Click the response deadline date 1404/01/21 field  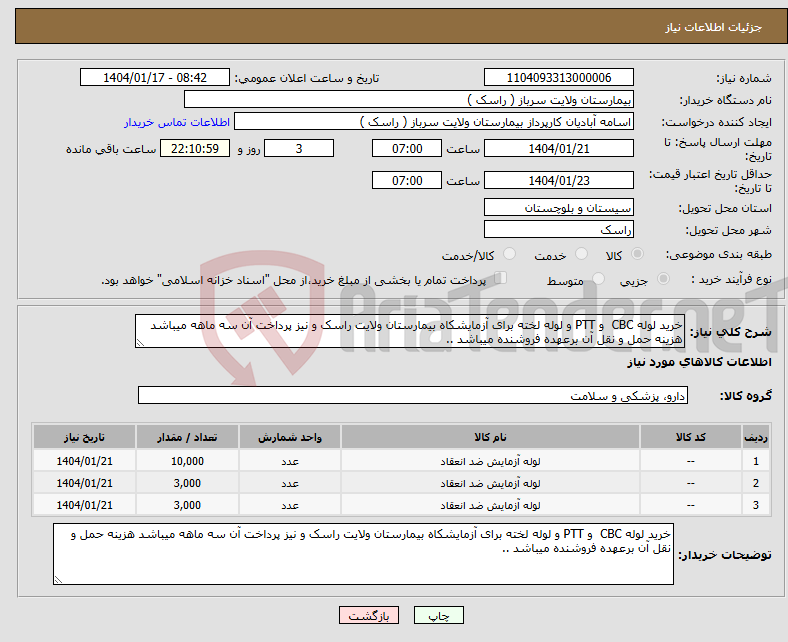558,148
